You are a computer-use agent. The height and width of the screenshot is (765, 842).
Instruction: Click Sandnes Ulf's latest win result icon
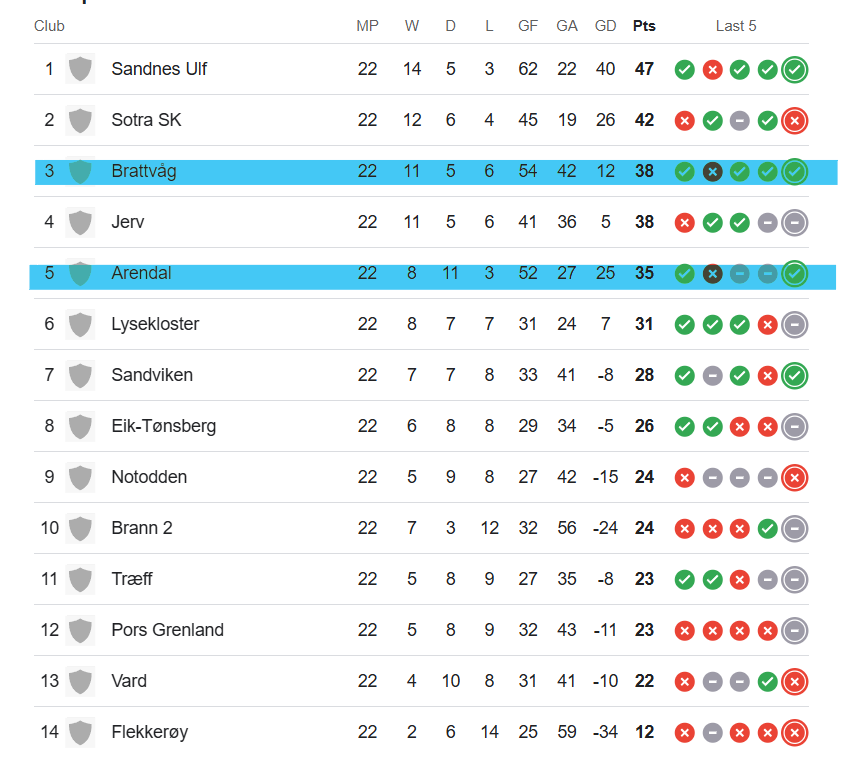tap(795, 69)
